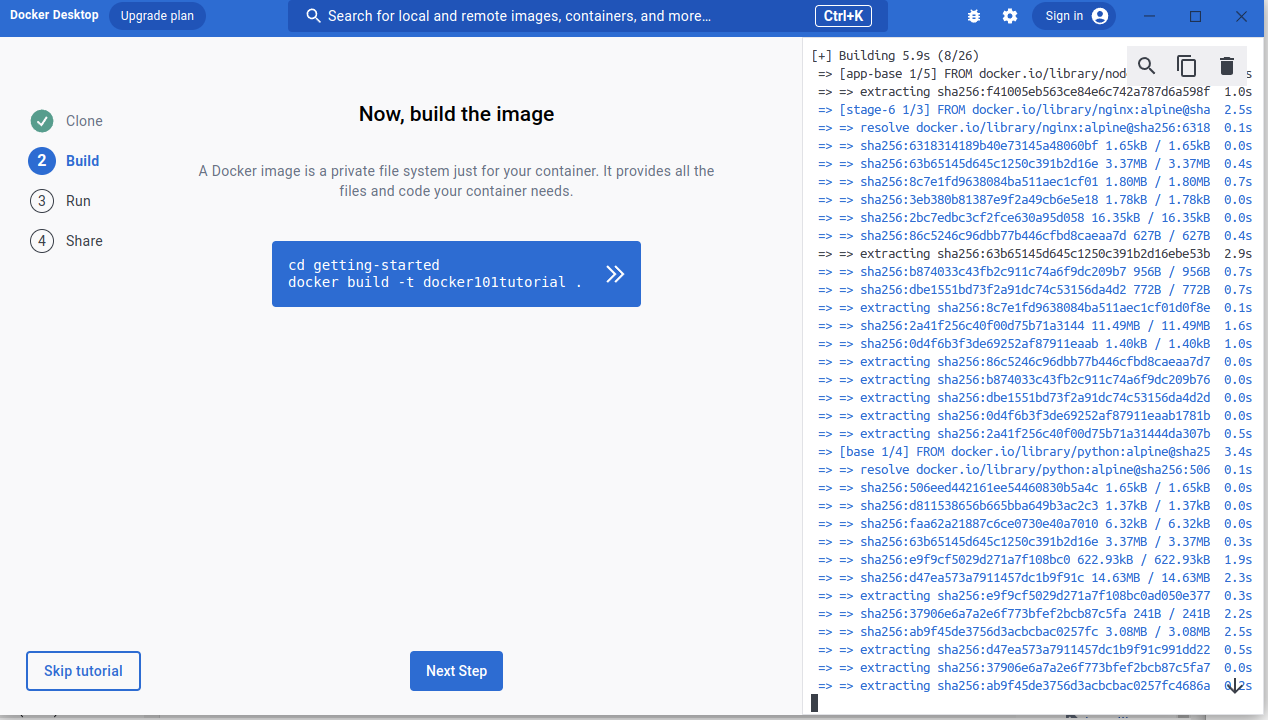
Task: Open Docker Desktop settings gear
Action: [x=1010, y=16]
